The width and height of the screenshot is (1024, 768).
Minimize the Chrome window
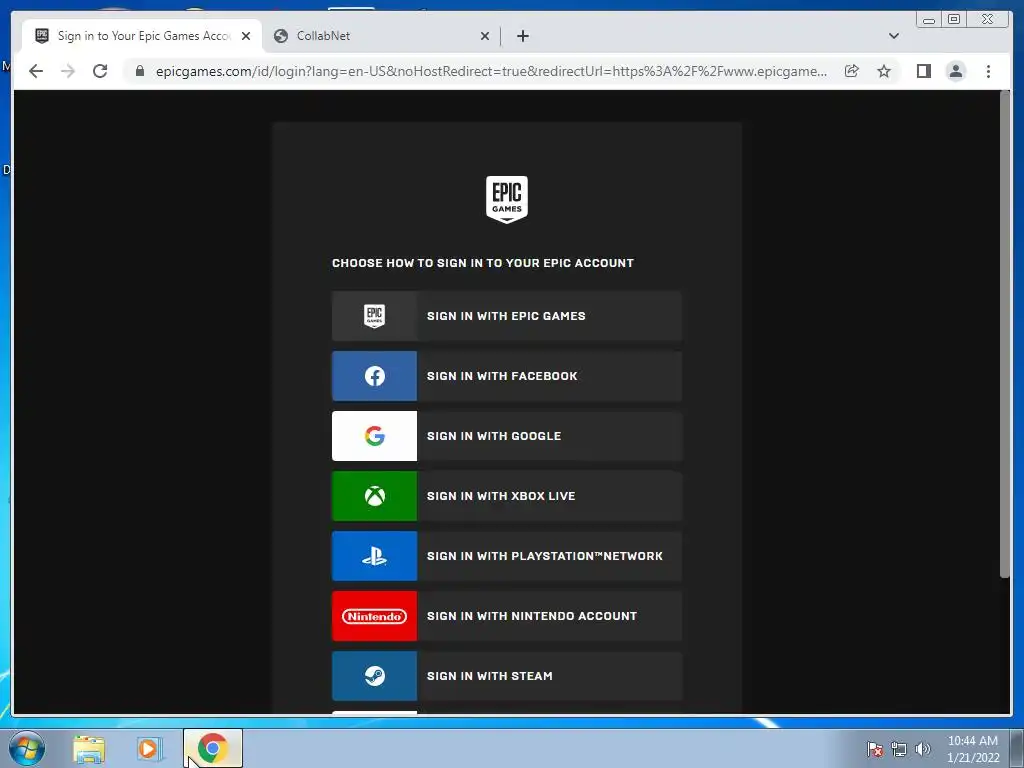pyautogui.click(x=929, y=20)
